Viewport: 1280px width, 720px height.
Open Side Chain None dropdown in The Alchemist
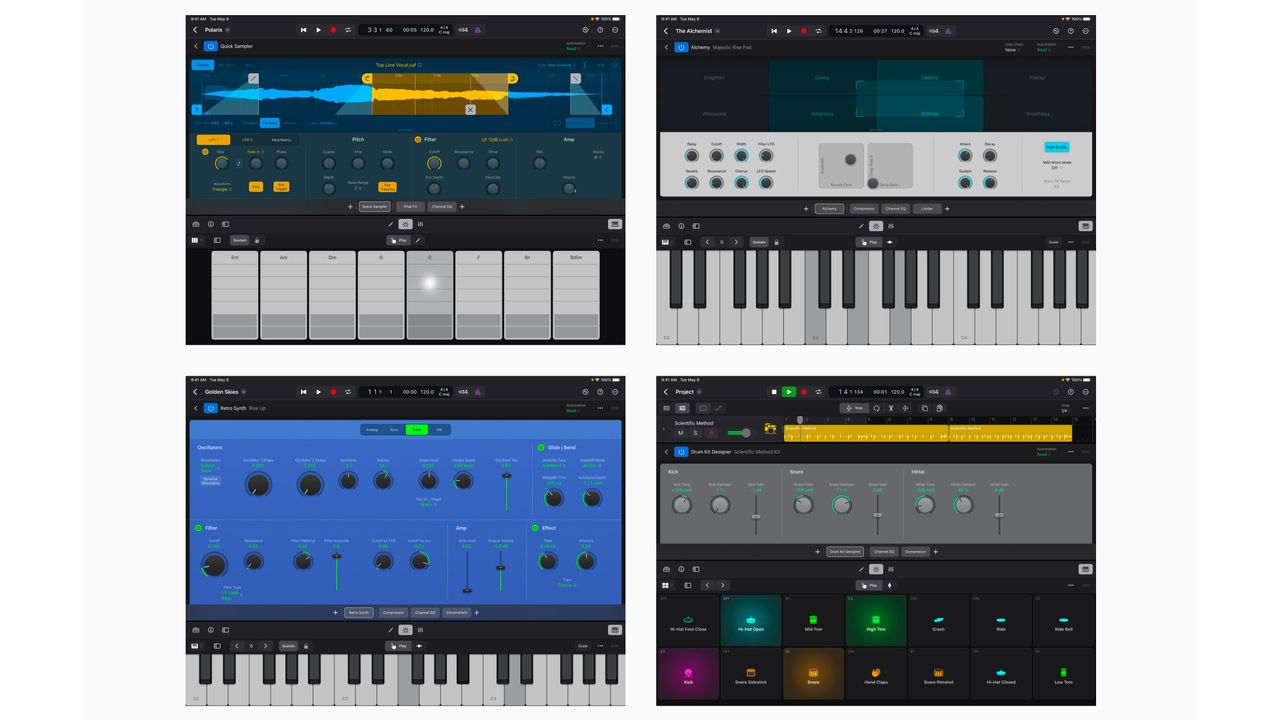(1014, 48)
